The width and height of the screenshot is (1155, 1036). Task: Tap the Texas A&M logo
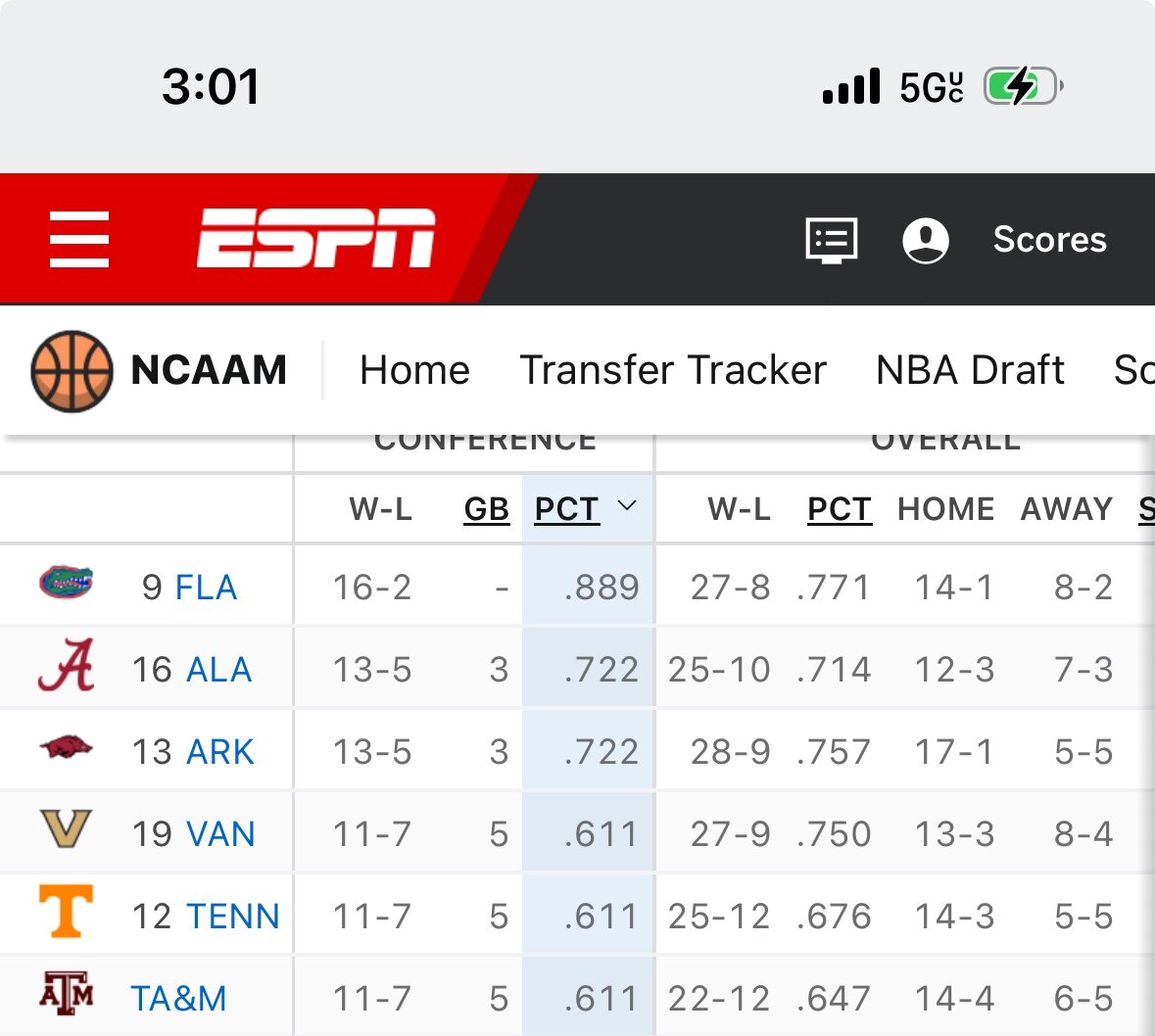click(66, 993)
